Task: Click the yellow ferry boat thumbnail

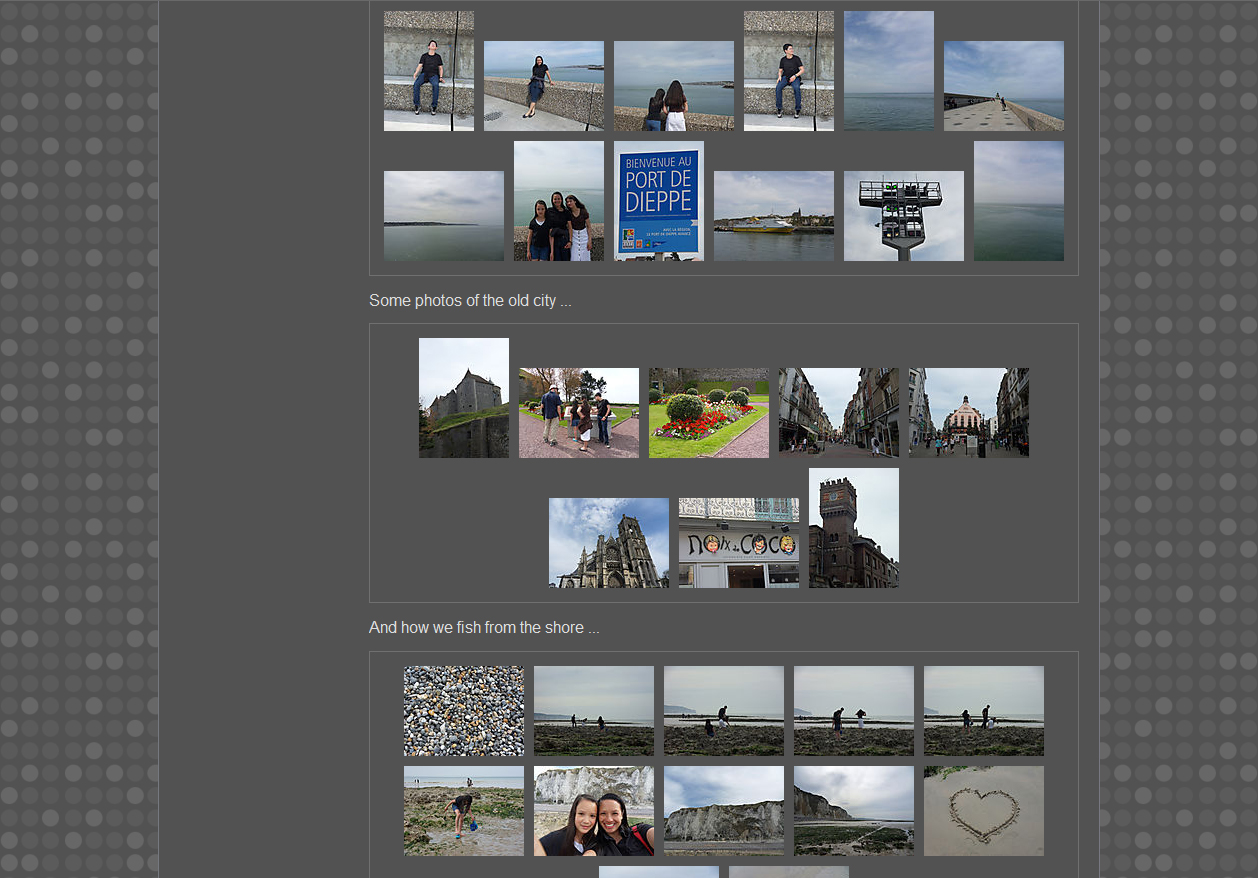Action: (773, 216)
